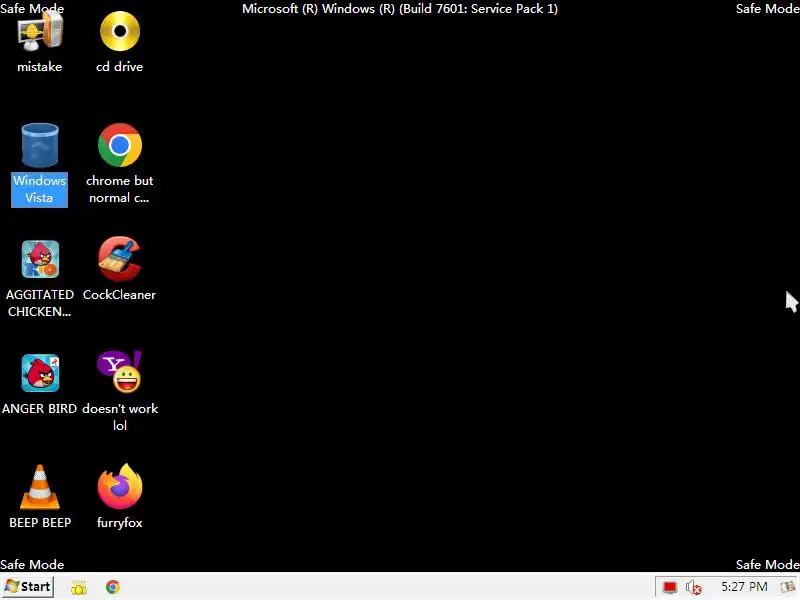
Task: Click the muted speaker tray icon
Action: click(x=693, y=588)
